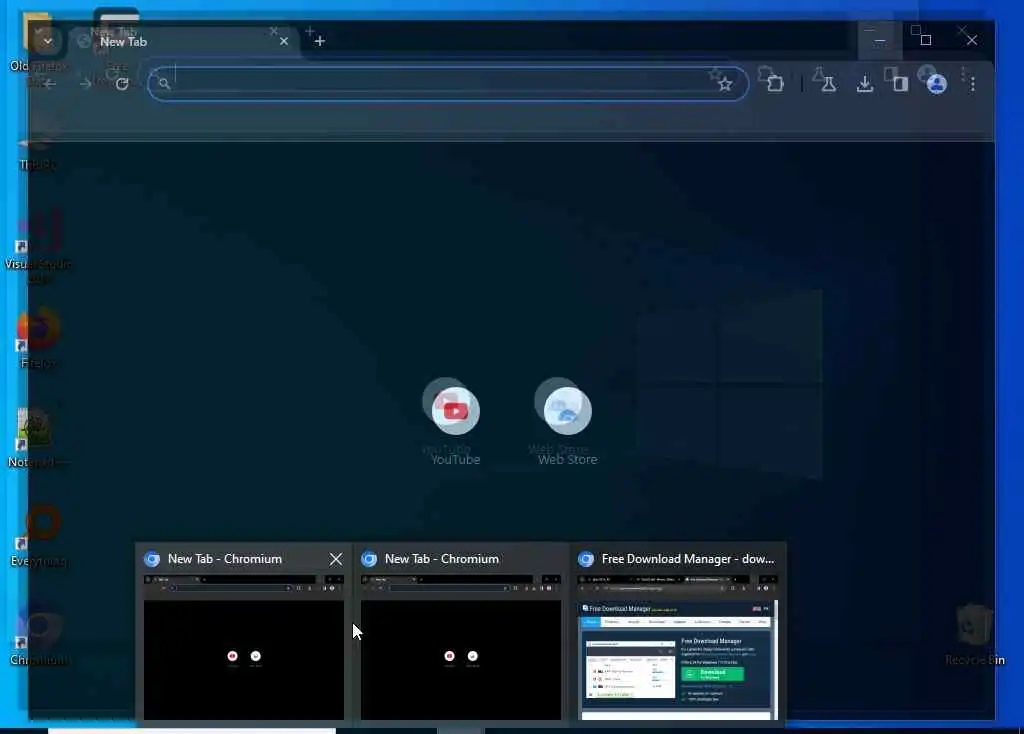Maximize the Chromium window
Screen dimensions: 1024x734
pyautogui.click(x=925, y=40)
